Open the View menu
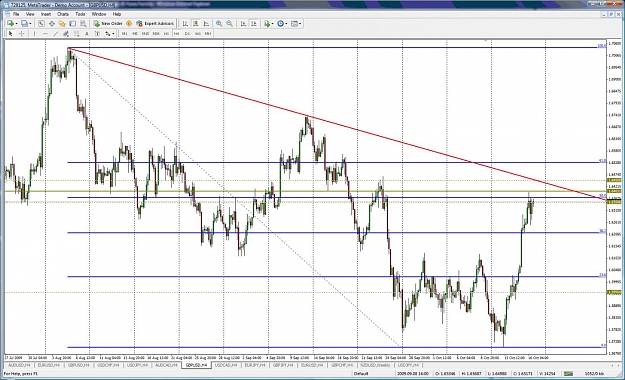625x380 pixels. tap(30, 14)
